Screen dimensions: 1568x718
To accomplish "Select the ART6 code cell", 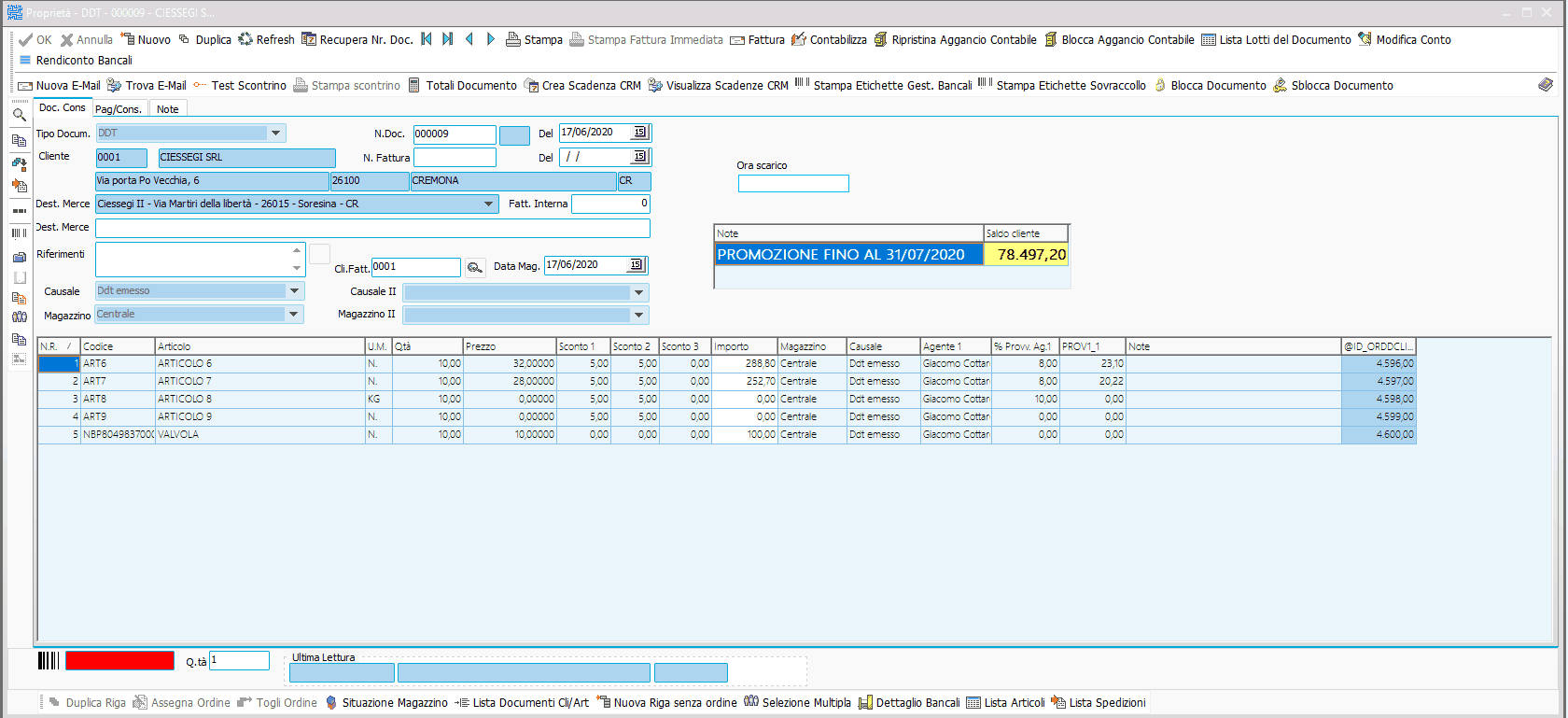I will coord(118,364).
